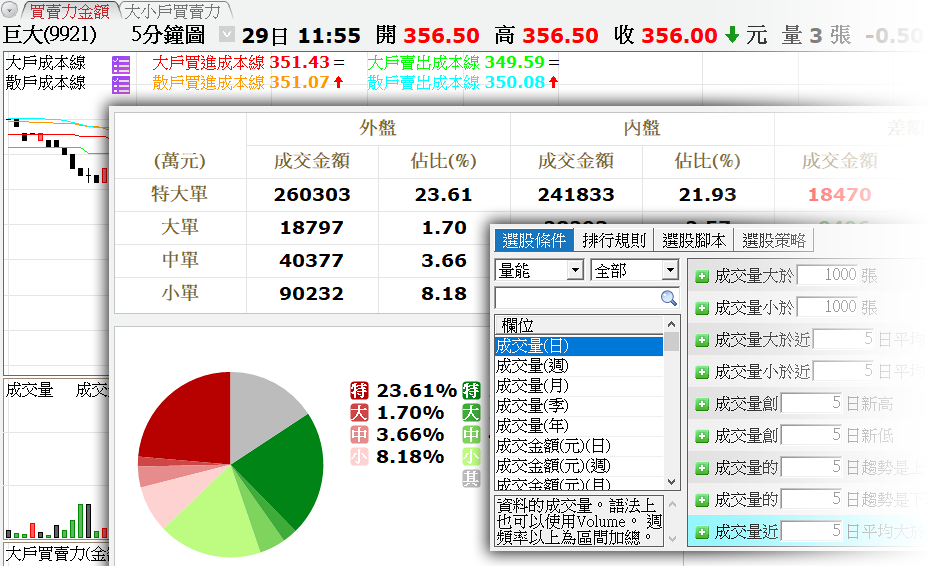
Task: Select the 選股腳本 tab
Action: click(694, 240)
